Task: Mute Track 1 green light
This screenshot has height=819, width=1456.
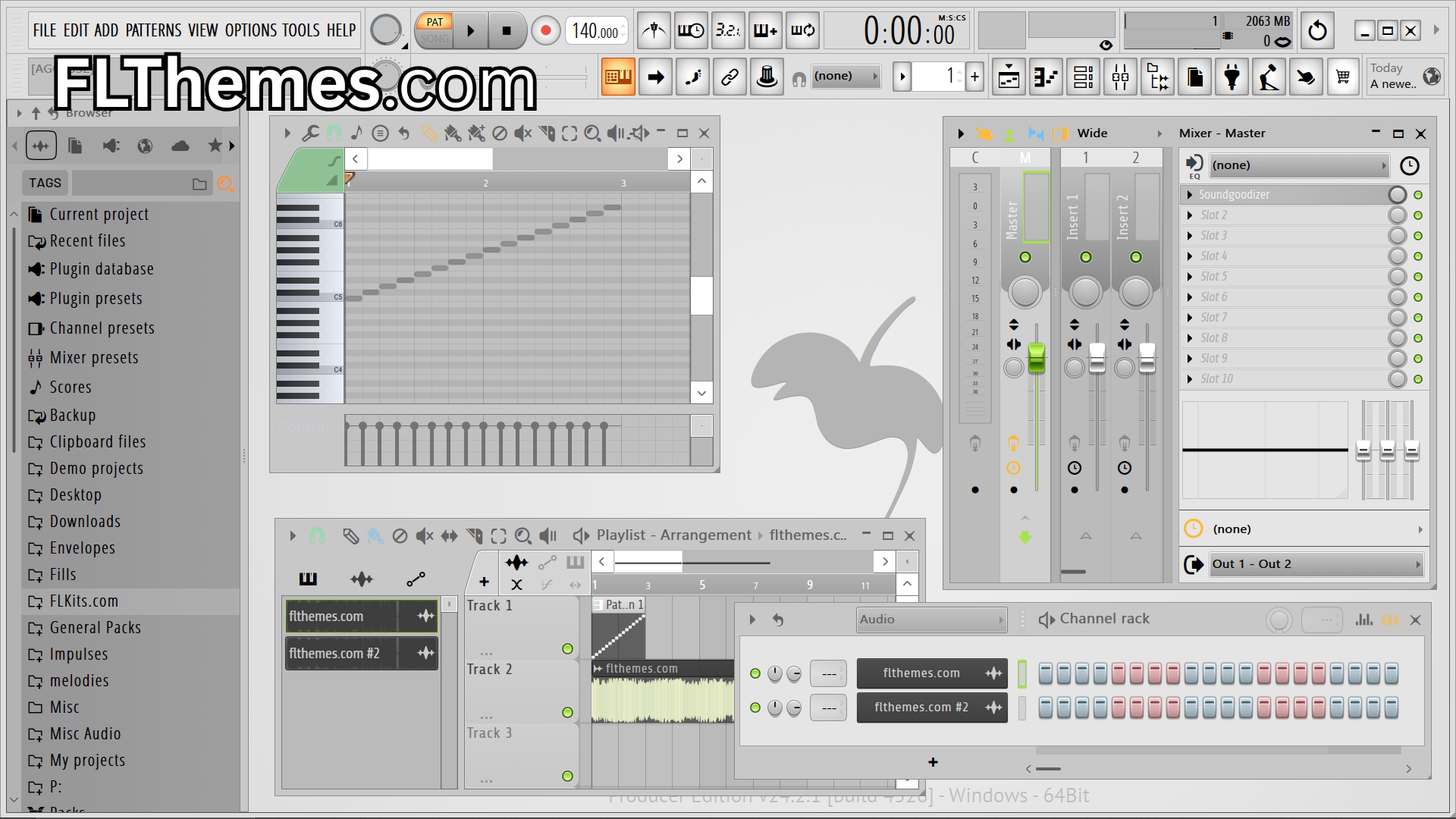Action: pyautogui.click(x=567, y=648)
